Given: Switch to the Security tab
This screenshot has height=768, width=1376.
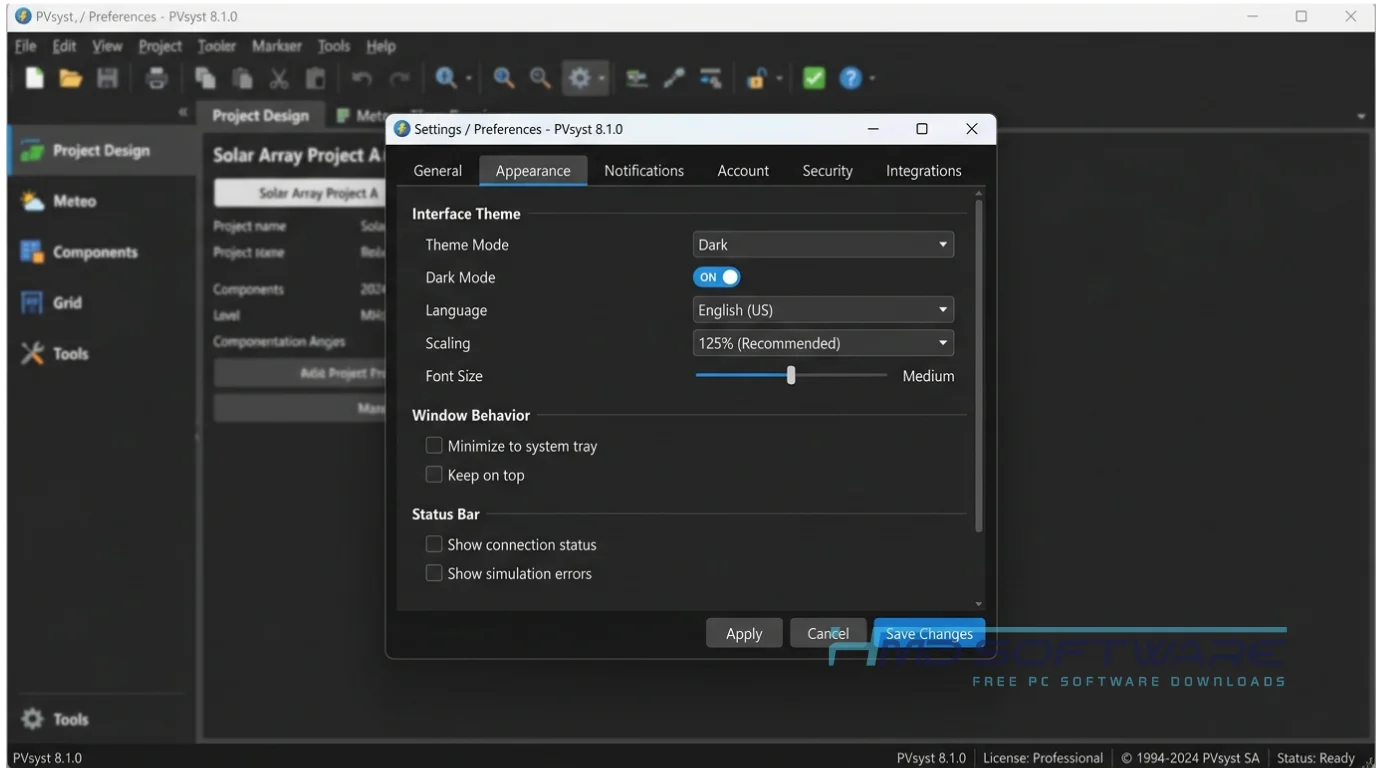Looking at the screenshot, I should point(827,171).
